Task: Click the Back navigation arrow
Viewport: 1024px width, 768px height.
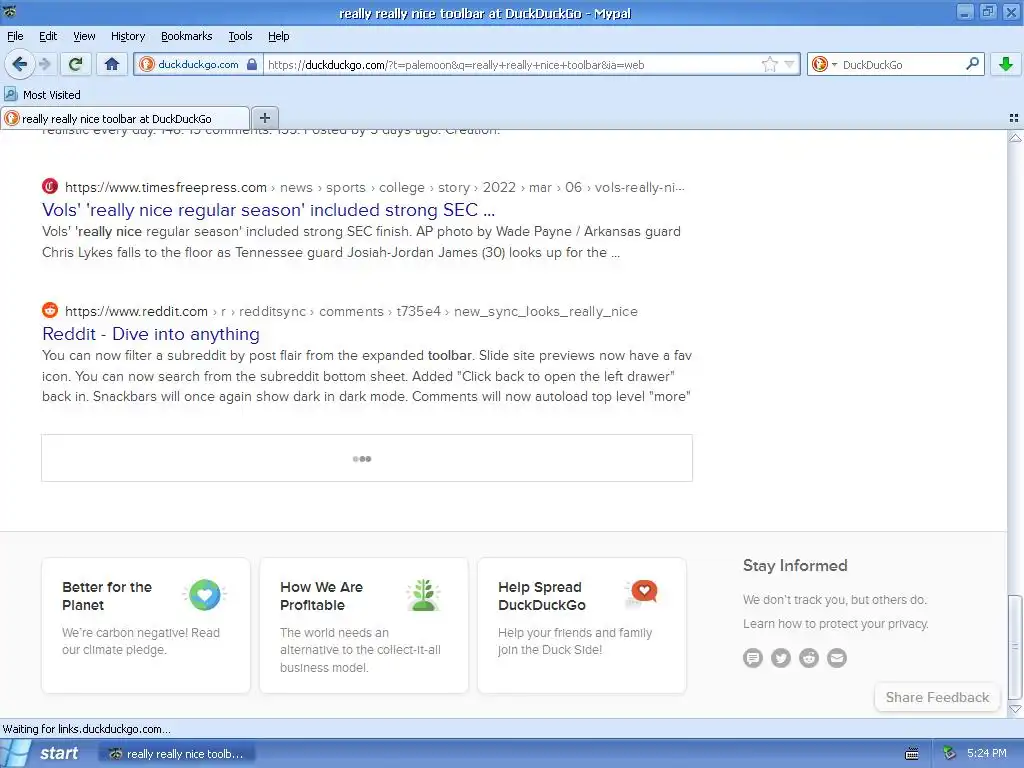Action: coord(19,64)
